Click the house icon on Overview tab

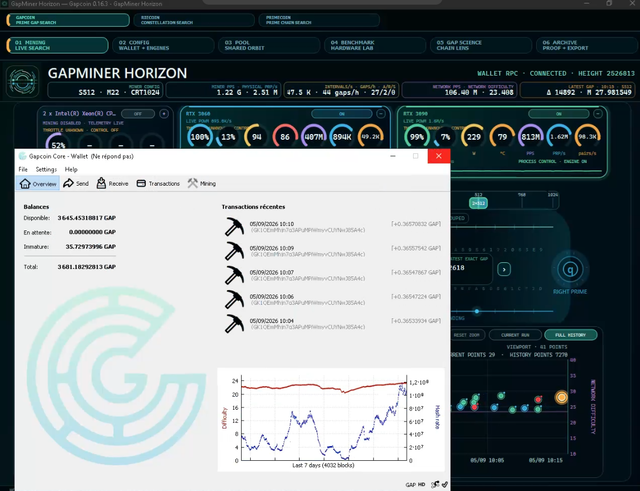coord(25,184)
